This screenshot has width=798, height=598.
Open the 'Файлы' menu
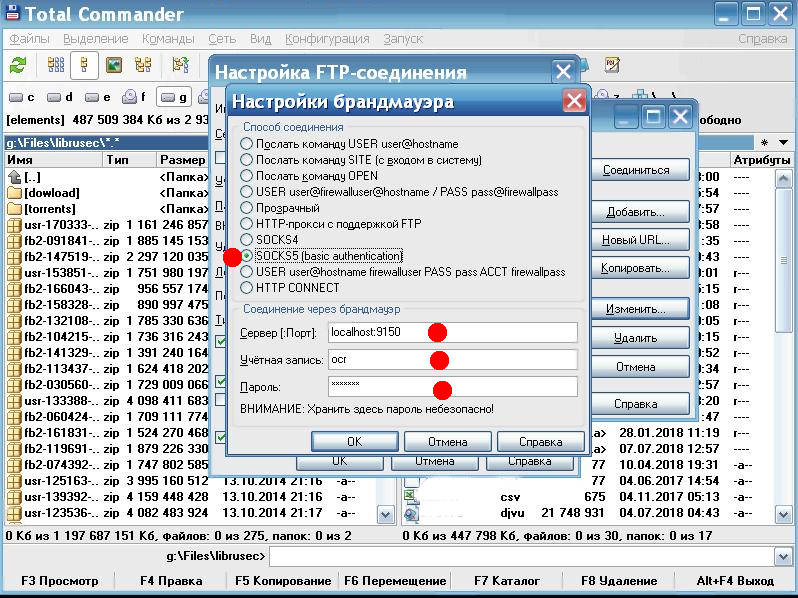(x=30, y=39)
